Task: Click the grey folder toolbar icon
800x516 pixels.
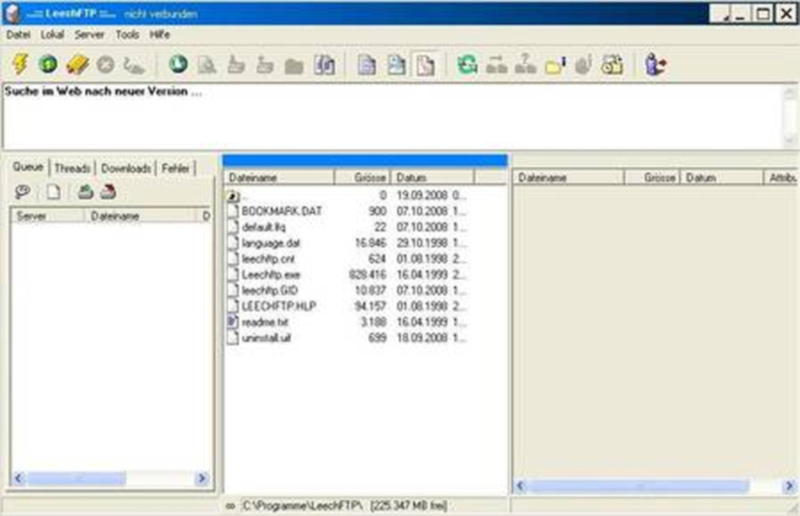Action: tap(294, 66)
